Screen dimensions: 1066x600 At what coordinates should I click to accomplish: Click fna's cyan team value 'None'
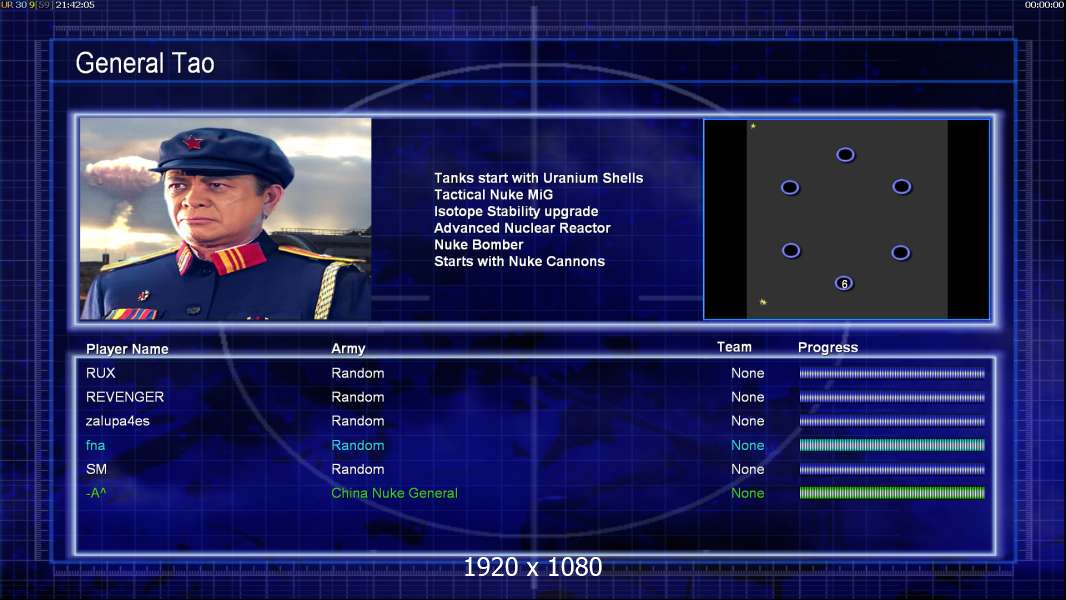click(748, 445)
